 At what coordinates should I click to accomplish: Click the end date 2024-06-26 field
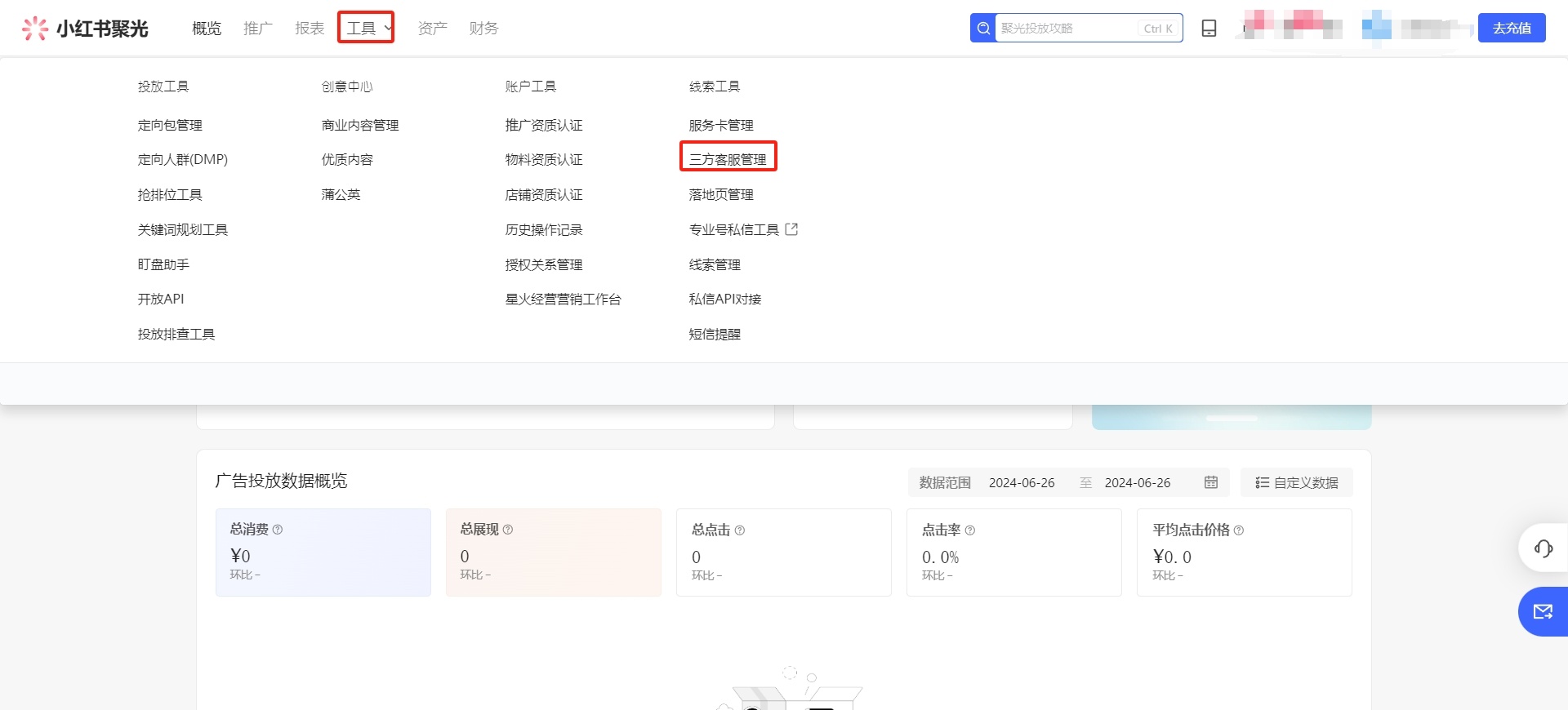1138,483
